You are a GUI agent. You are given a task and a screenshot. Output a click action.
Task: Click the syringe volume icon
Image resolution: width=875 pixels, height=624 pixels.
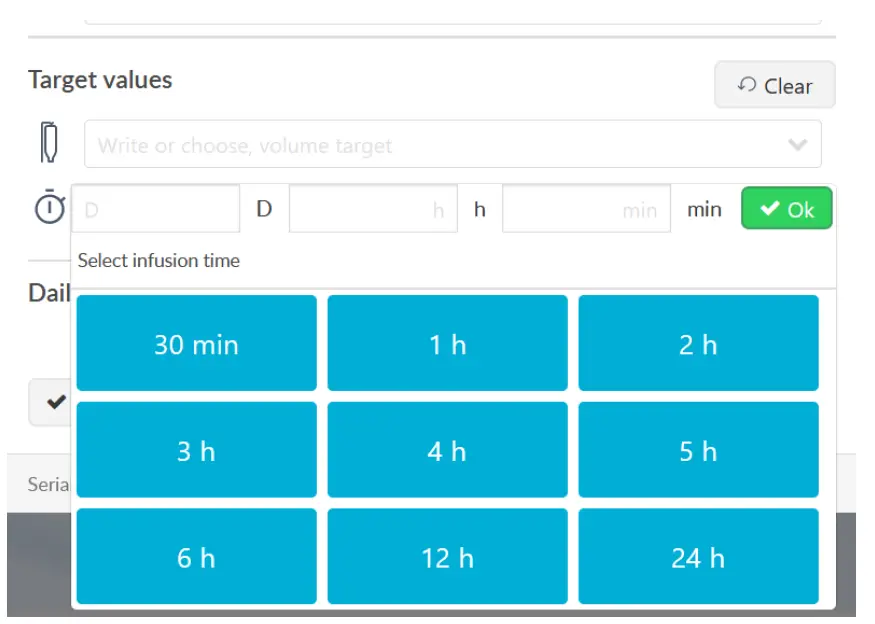(49, 142)
